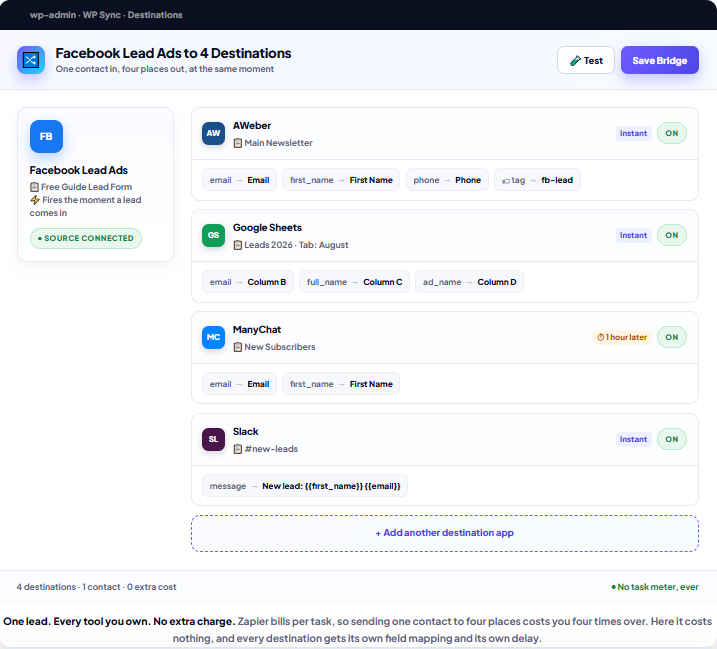Click the clock icon in 1 hour later
The image size is (717, 649).
pos(600,337)
